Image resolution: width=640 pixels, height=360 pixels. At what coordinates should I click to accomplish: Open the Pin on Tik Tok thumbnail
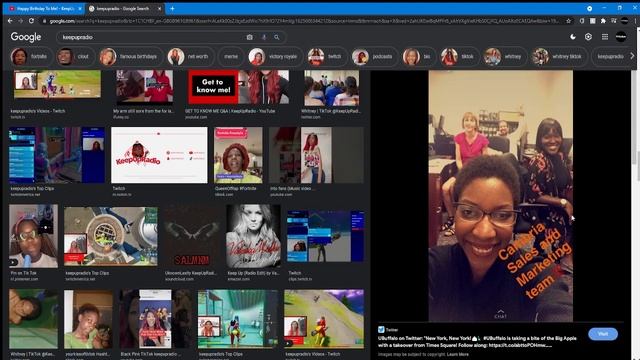(x=33, y=237)
